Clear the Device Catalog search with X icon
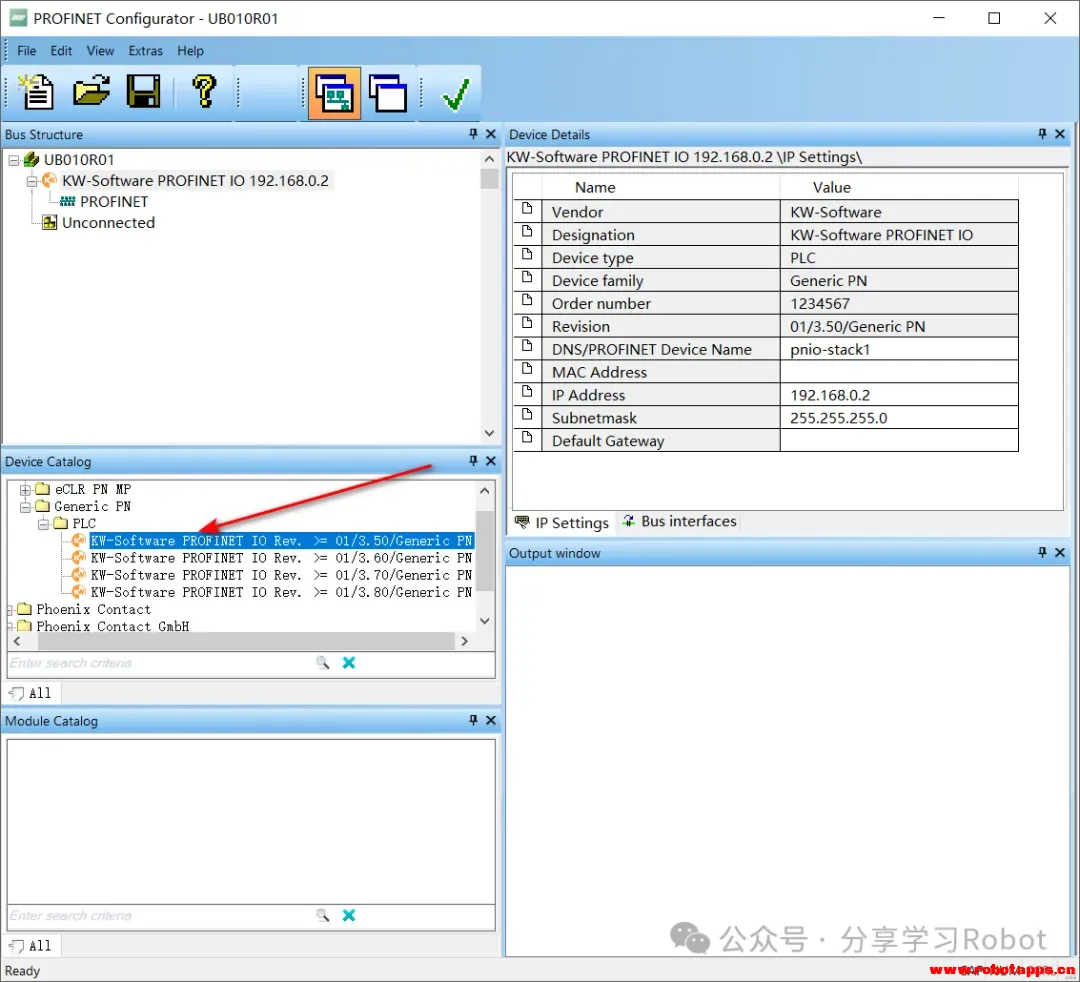Screen dimensions: 1080x982 click(x=349, y=662)
